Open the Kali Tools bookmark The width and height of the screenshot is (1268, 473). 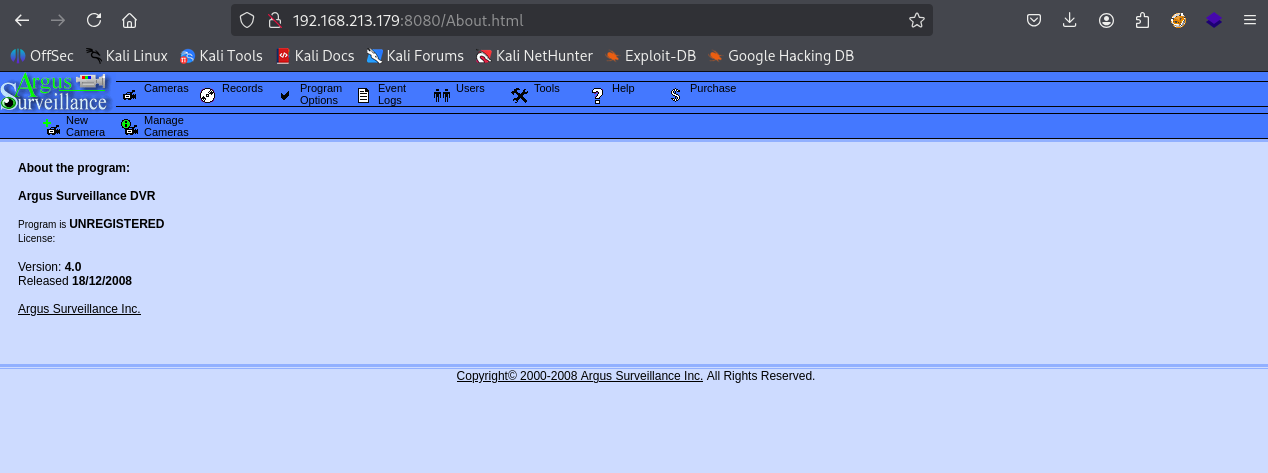click(x=222, y=56)
